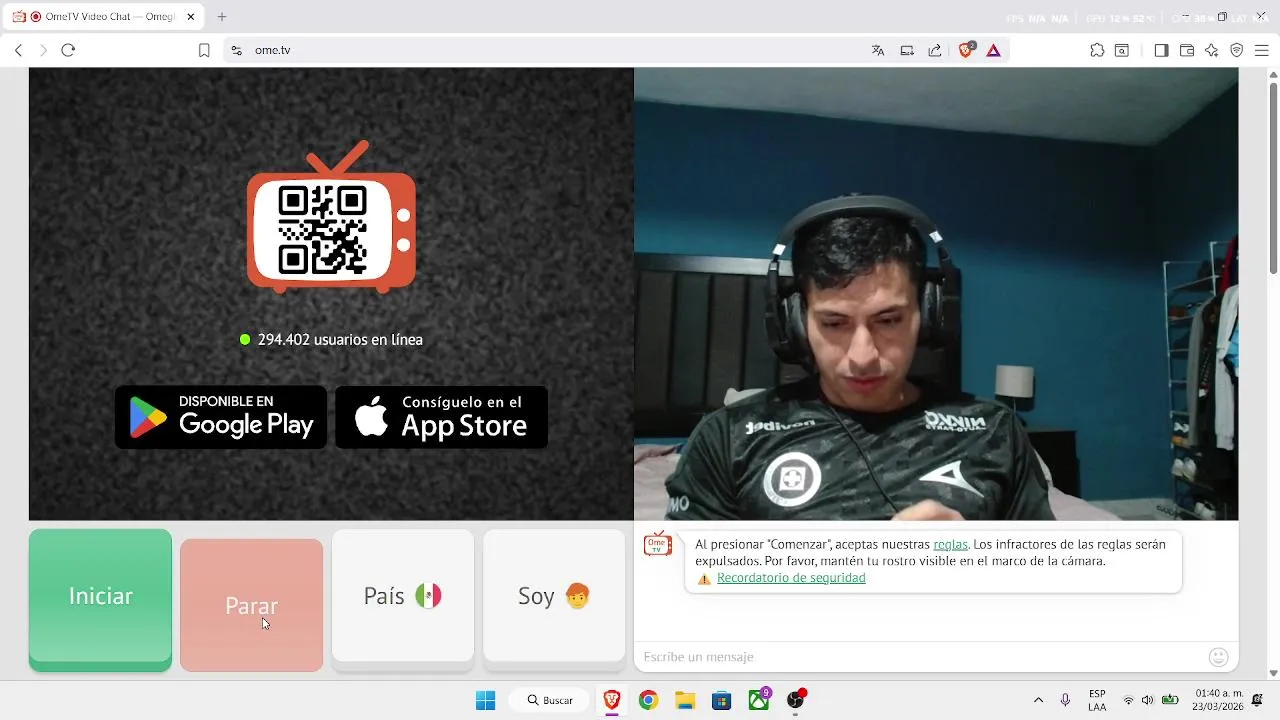Click the QR code TV logo
The image size is (1280, 720).
(x=331, y=217)
